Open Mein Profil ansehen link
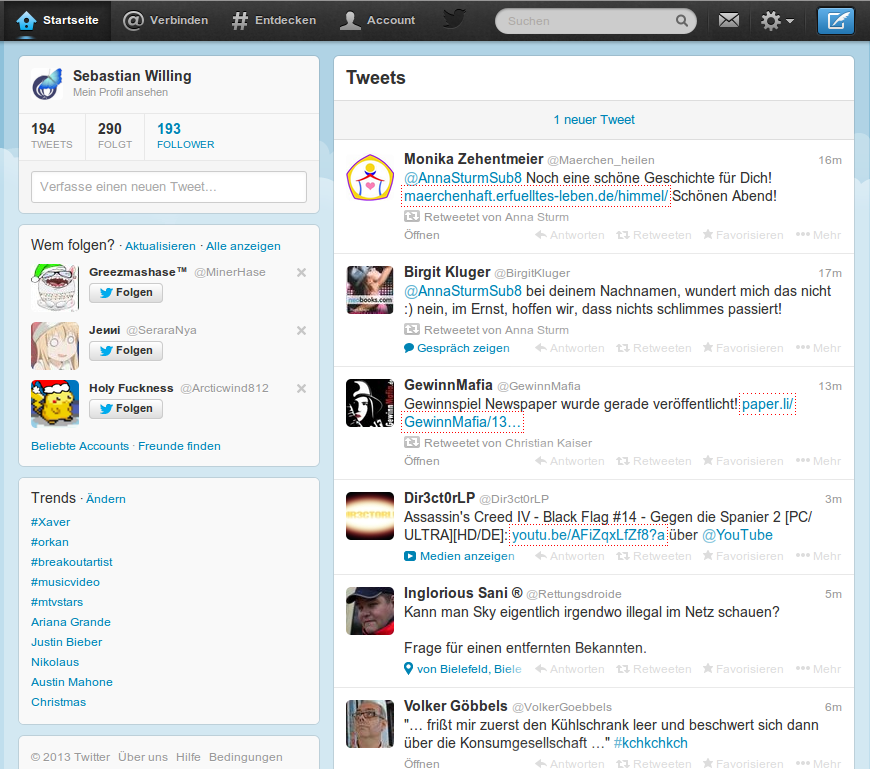Image resolution: width=870 pixels, height=769 pixels. [120, 92]
